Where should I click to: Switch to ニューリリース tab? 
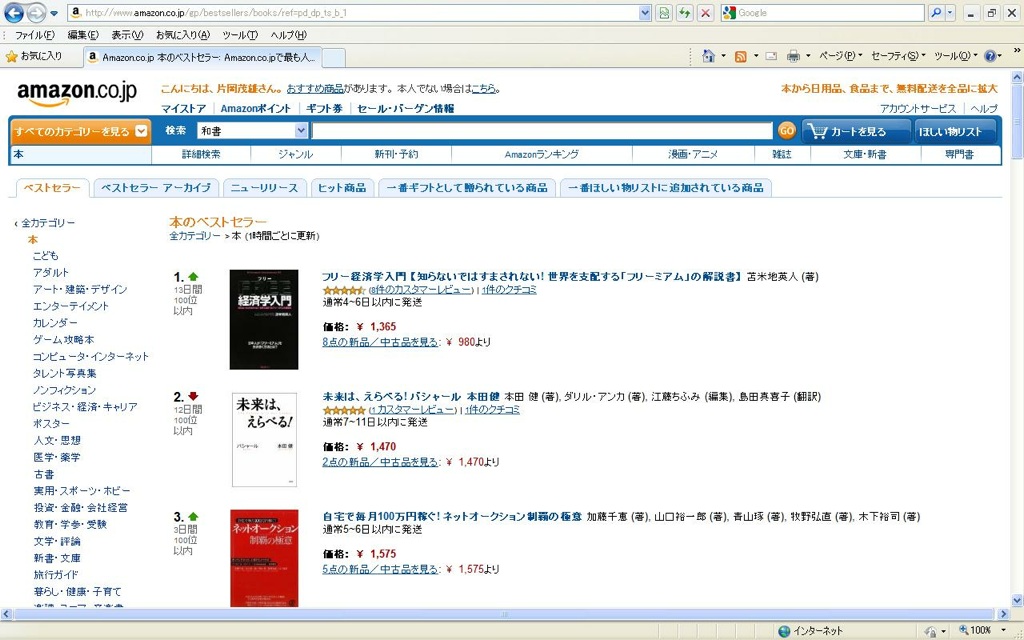(264, 188)
